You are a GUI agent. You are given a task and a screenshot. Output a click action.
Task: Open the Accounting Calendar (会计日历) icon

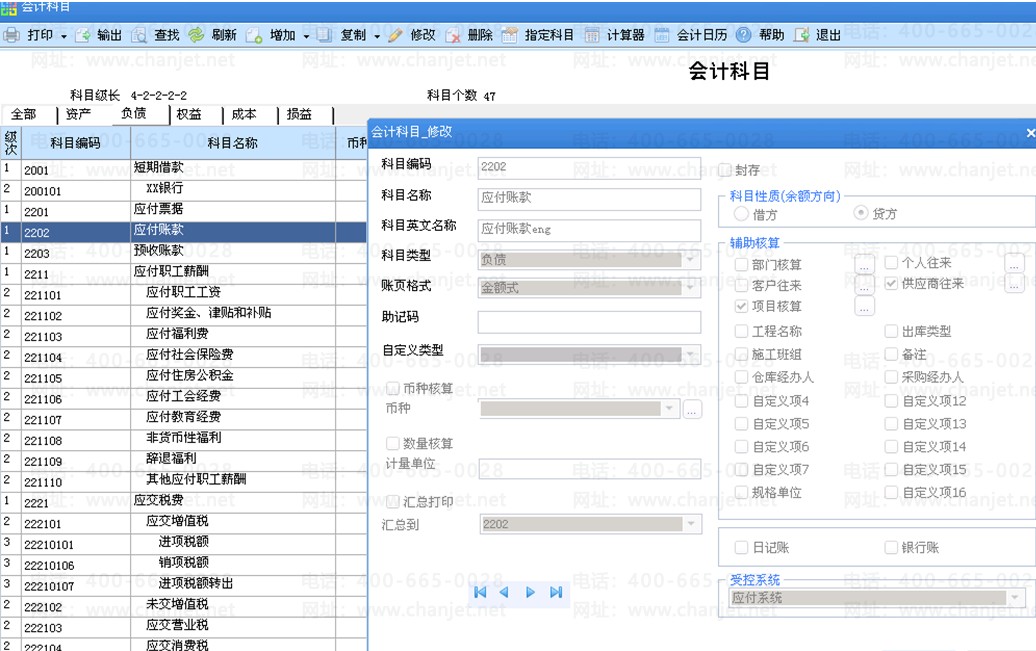pos(661,35)
